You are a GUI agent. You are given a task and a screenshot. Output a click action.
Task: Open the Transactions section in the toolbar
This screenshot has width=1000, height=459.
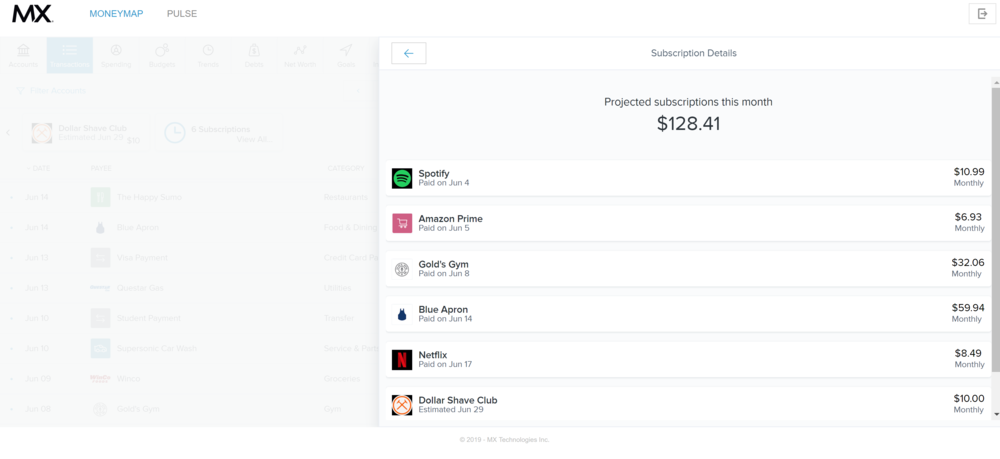pos(70,55)
